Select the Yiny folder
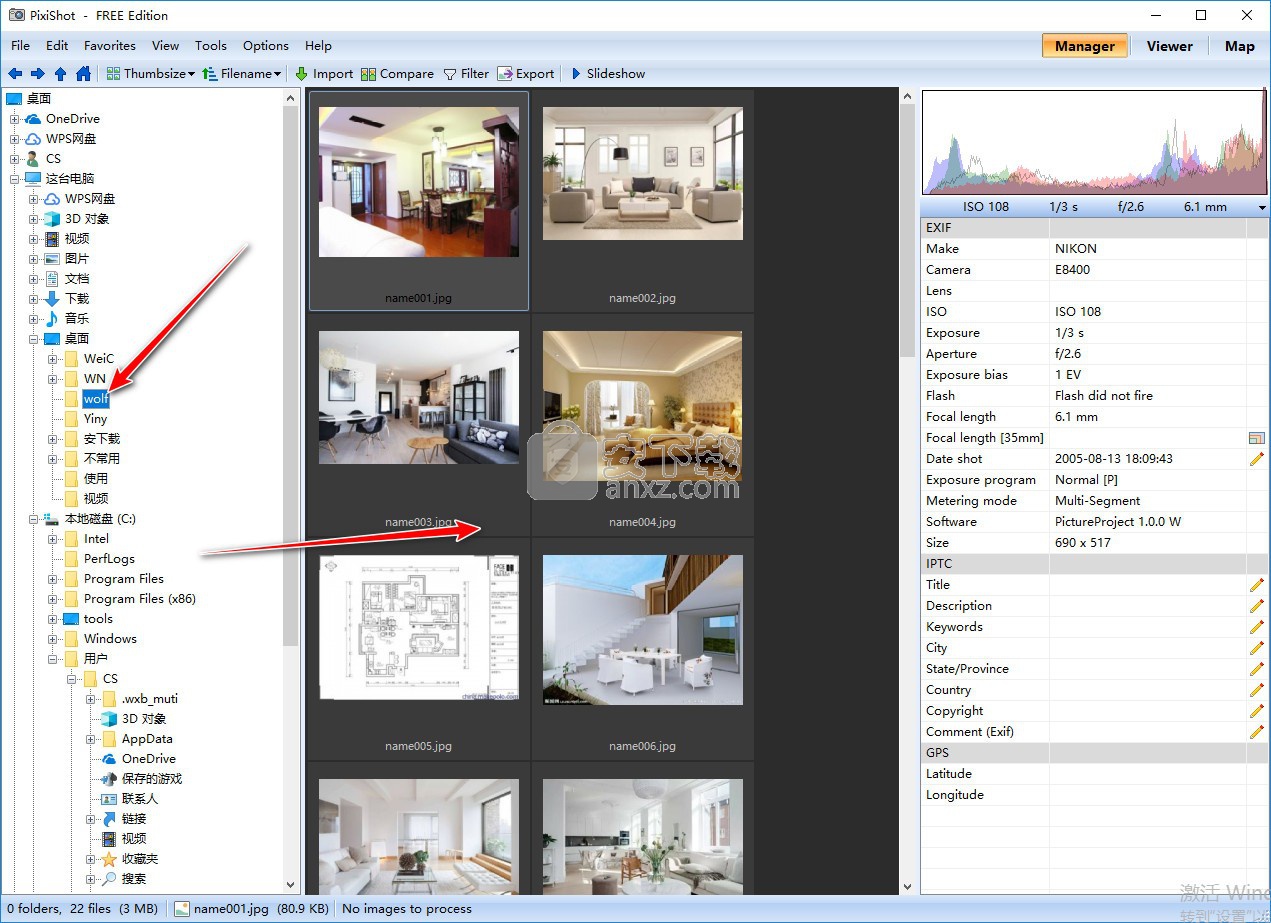 tap(95, 419)
